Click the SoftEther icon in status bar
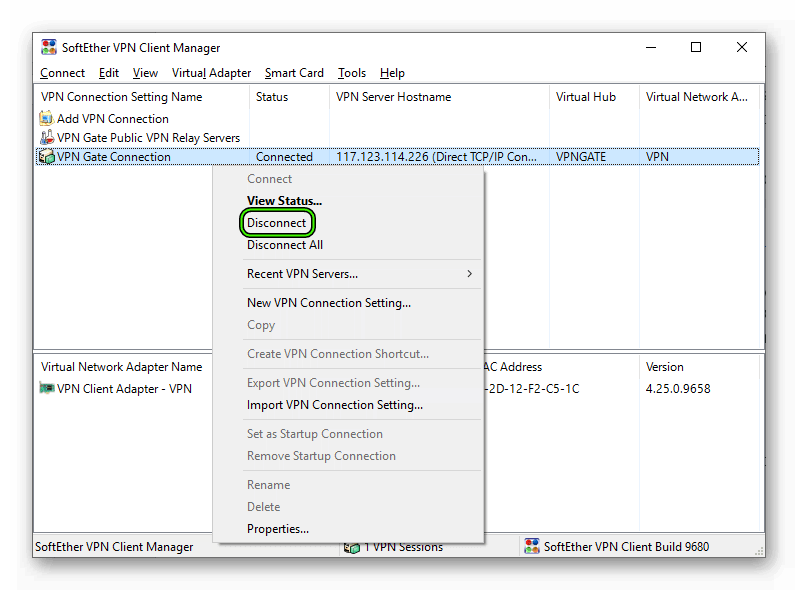The height and width of the screenshot is (590, 798). [x=532, y=546]
